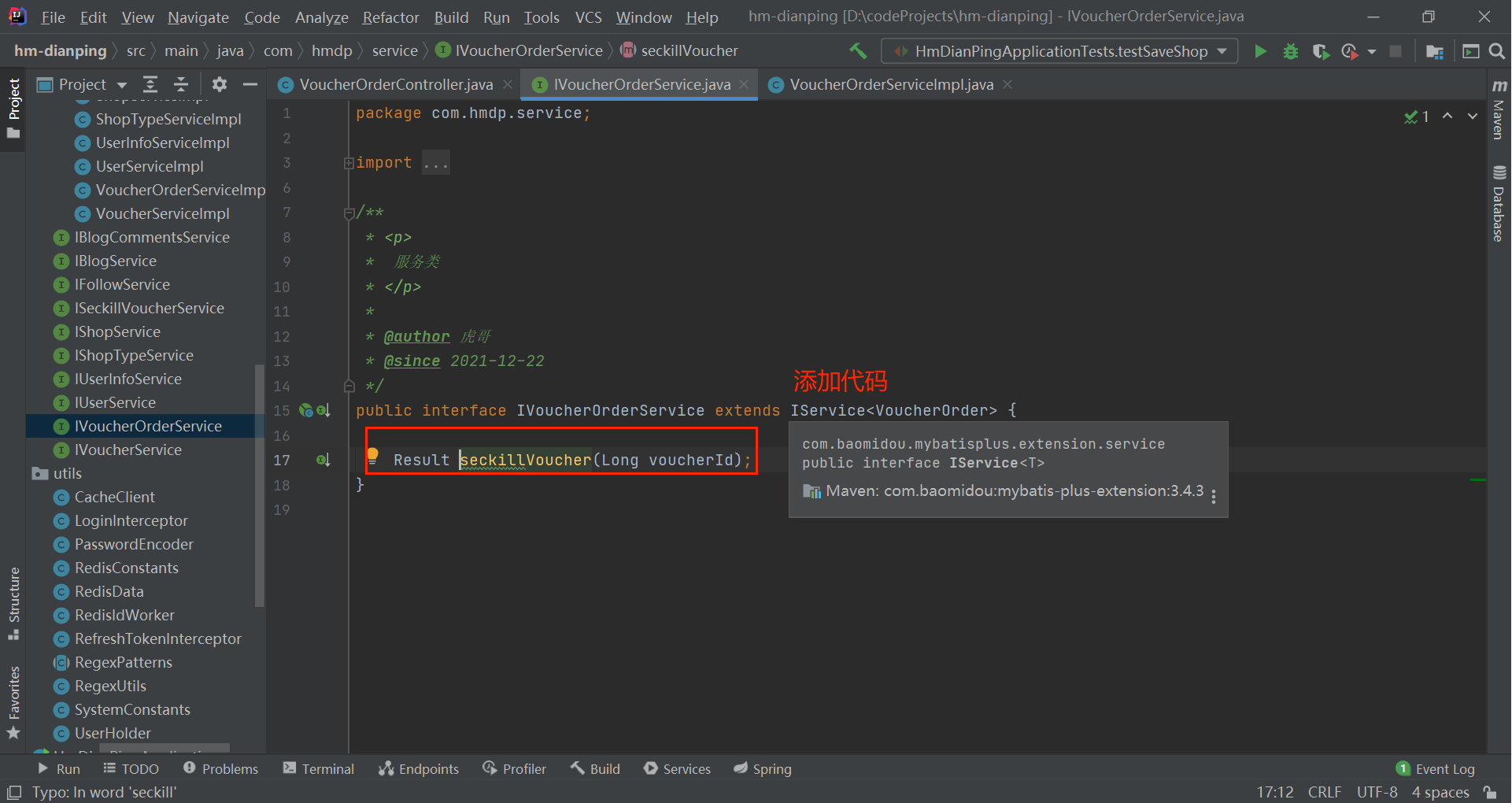Open the Favorites tool window
Screen dimensions: 1512x803
coord(13,702)
